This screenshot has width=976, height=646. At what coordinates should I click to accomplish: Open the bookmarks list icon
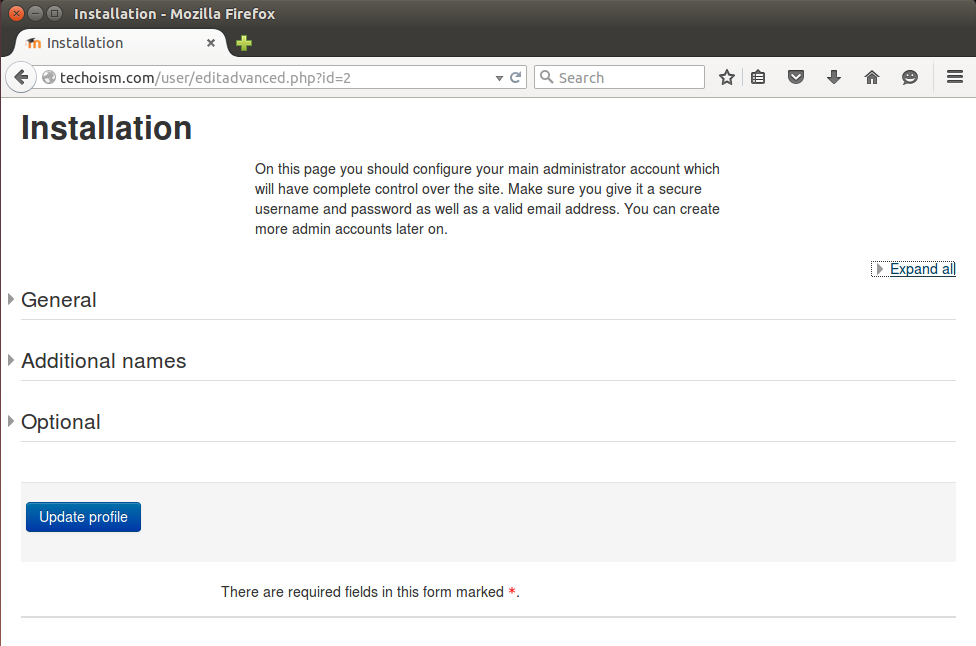tap(758, 77)
